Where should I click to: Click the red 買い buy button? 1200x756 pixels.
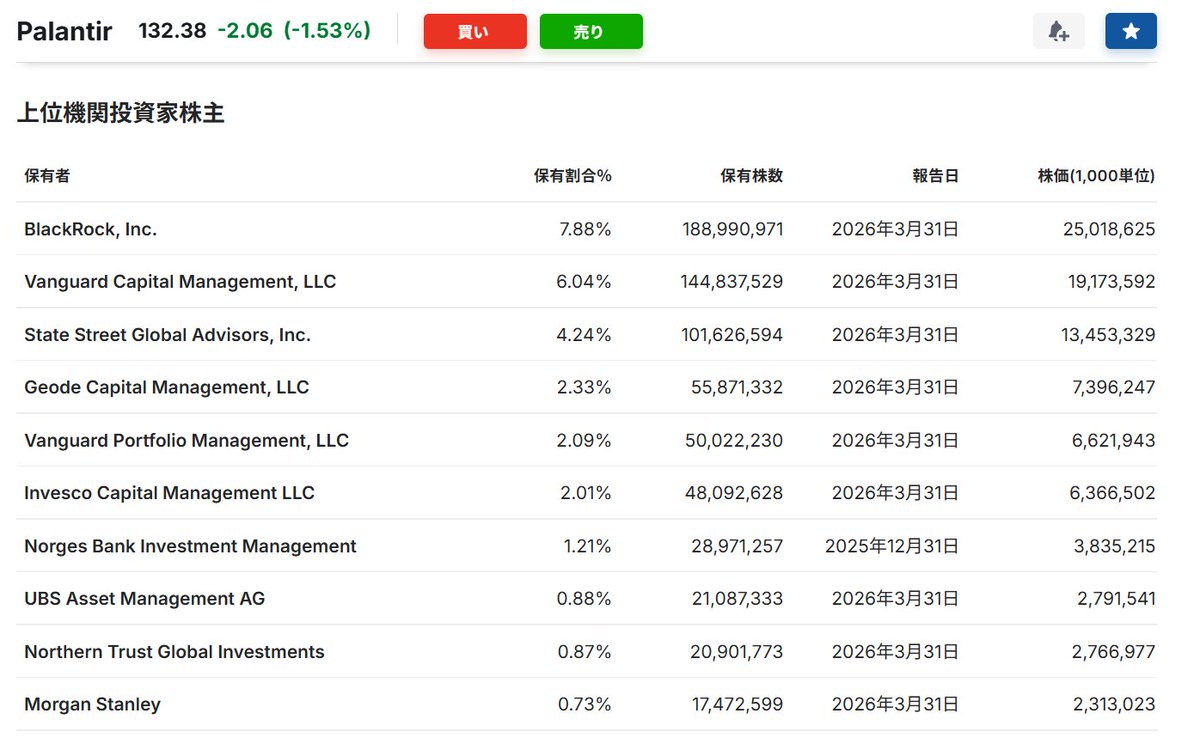coord(475,31)
